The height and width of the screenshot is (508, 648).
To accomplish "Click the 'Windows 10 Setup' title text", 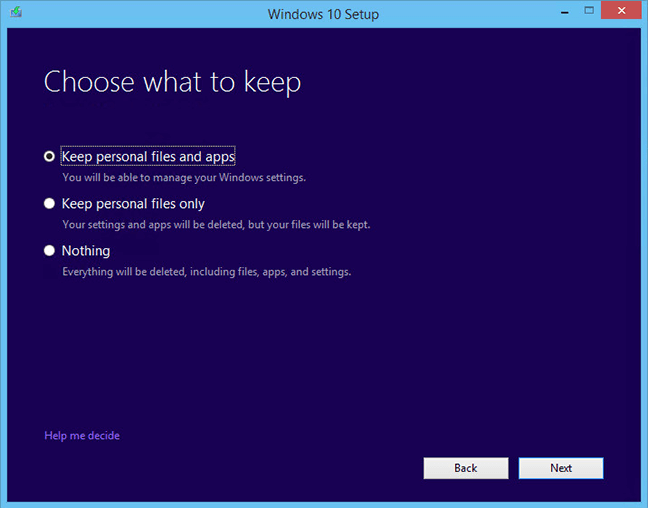I will pos(323,14).
